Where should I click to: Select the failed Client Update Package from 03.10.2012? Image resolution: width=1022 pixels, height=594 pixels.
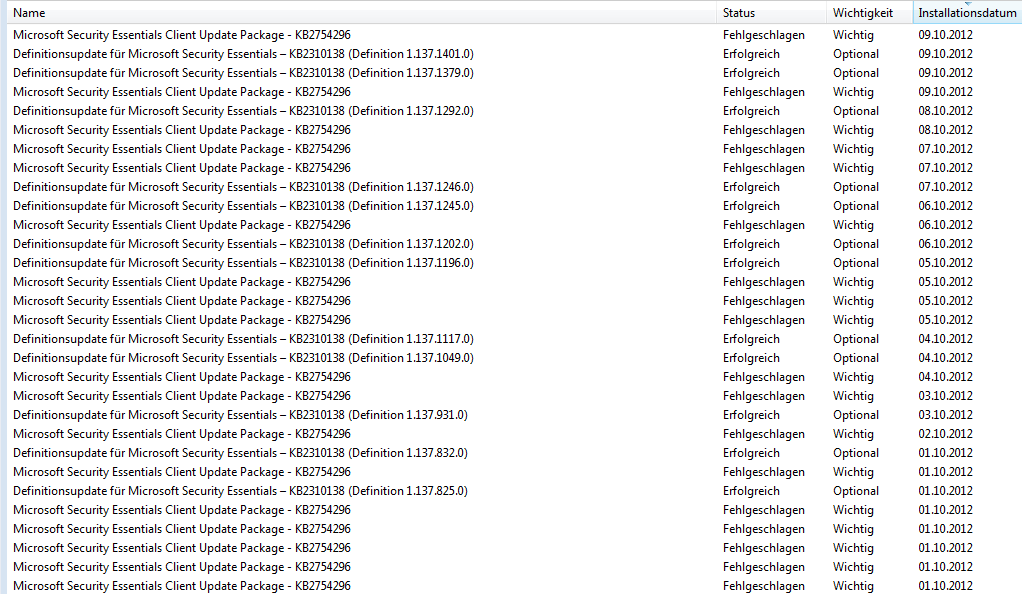[x=182, y=396]
